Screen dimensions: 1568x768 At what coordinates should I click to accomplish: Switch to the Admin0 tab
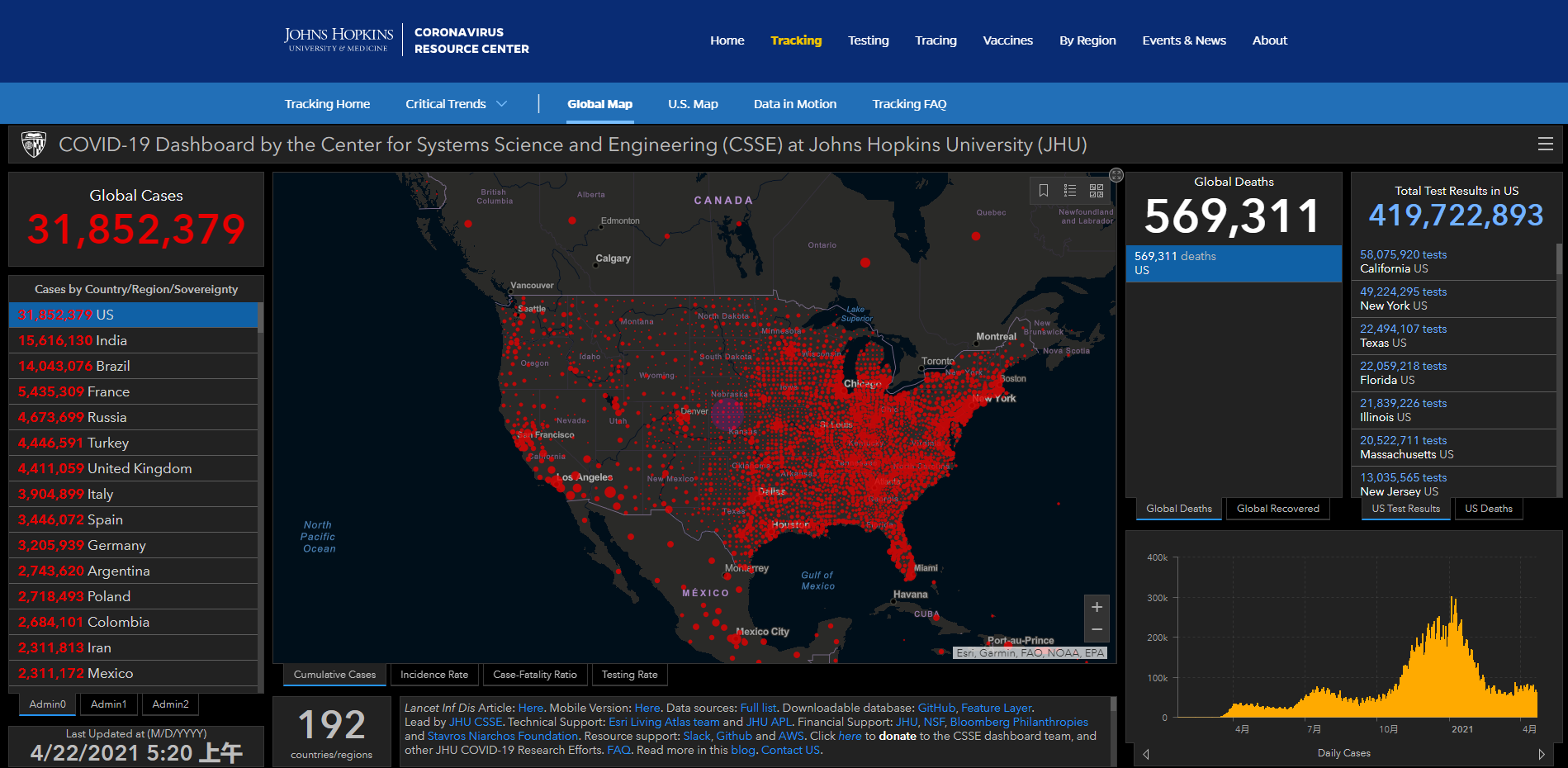point(47,704)
